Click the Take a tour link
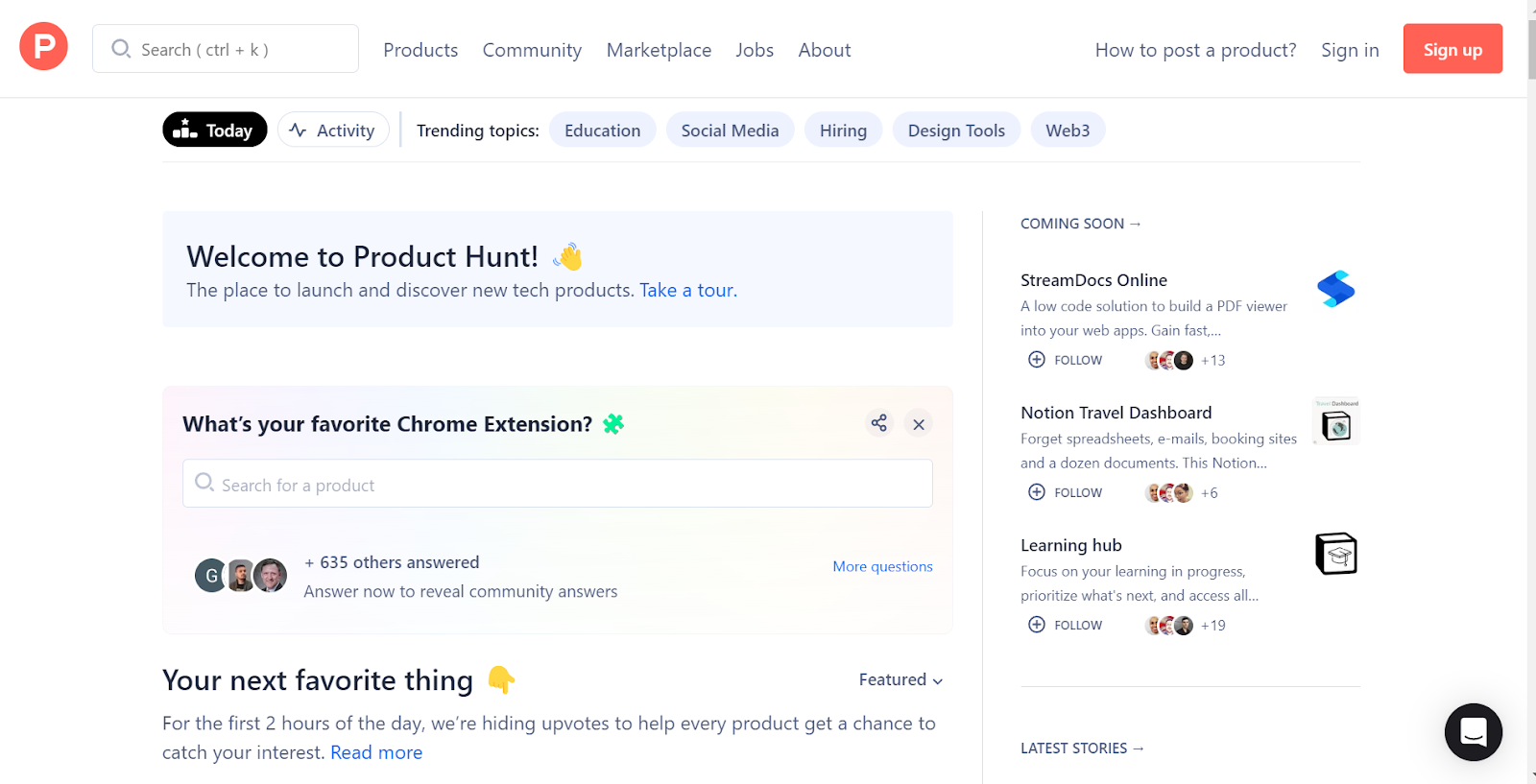The image size is (1536, 784). (688, 290)
